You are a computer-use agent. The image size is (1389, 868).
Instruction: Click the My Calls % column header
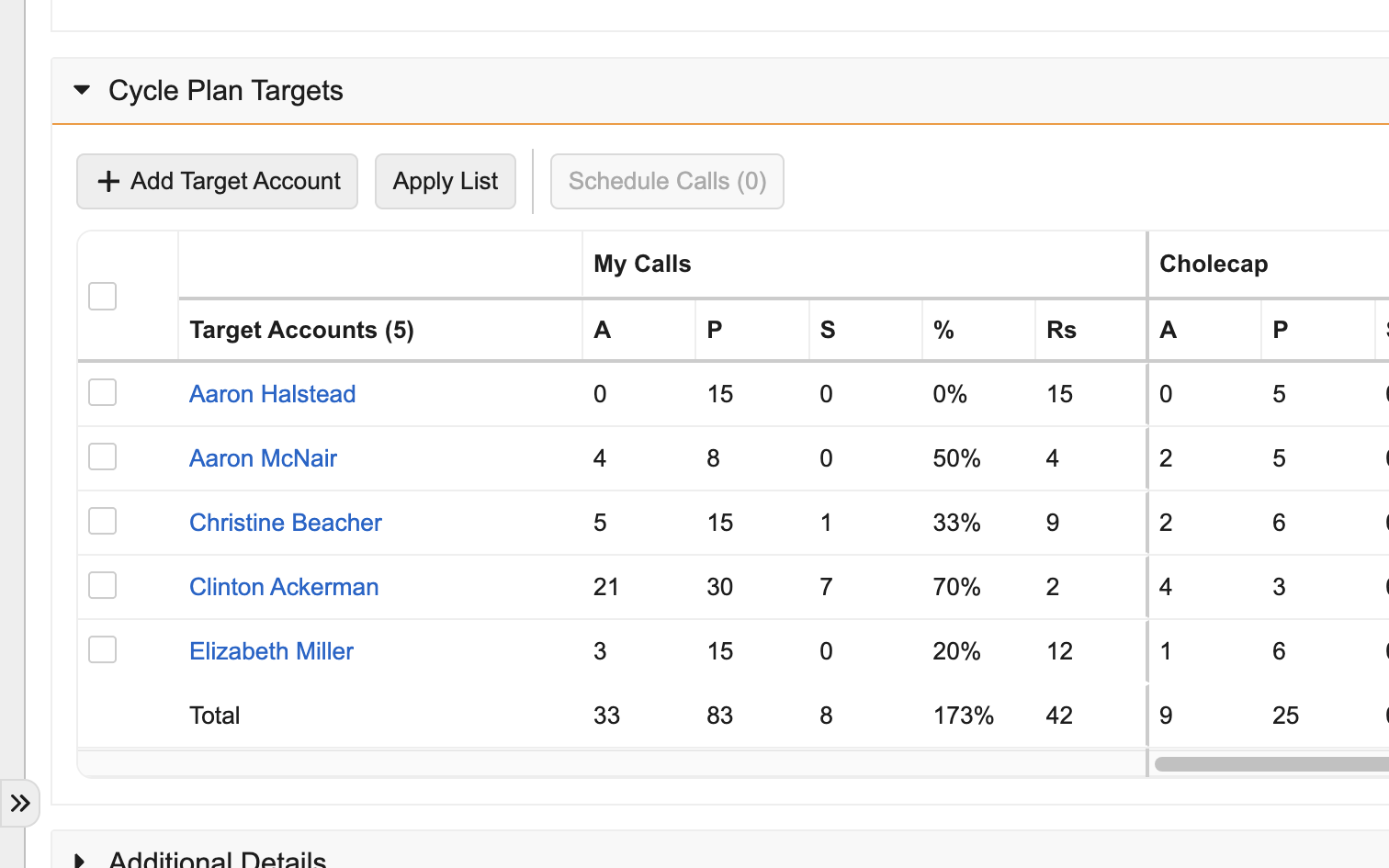[943, 330]
